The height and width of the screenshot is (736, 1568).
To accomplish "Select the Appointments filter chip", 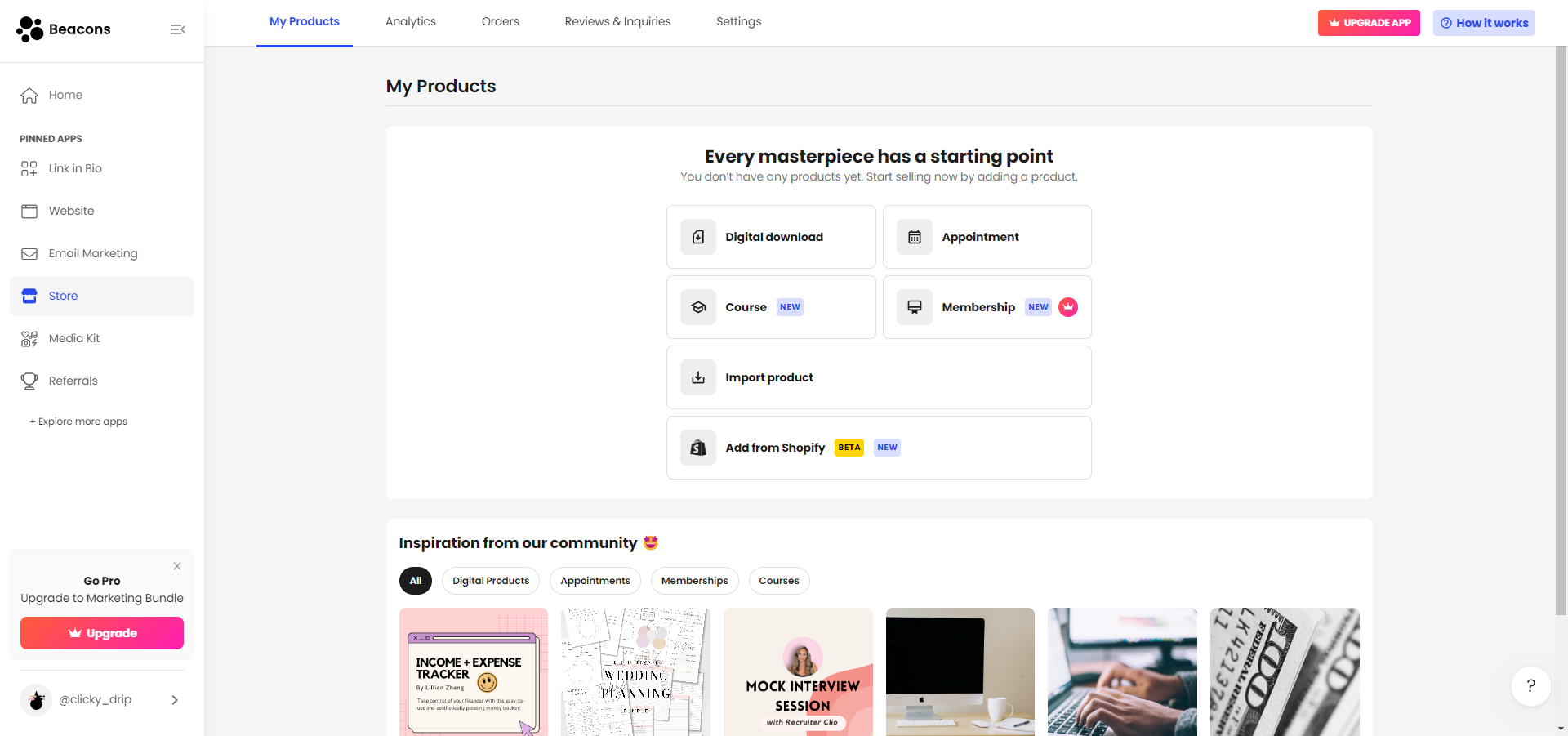I will [595, 581].
